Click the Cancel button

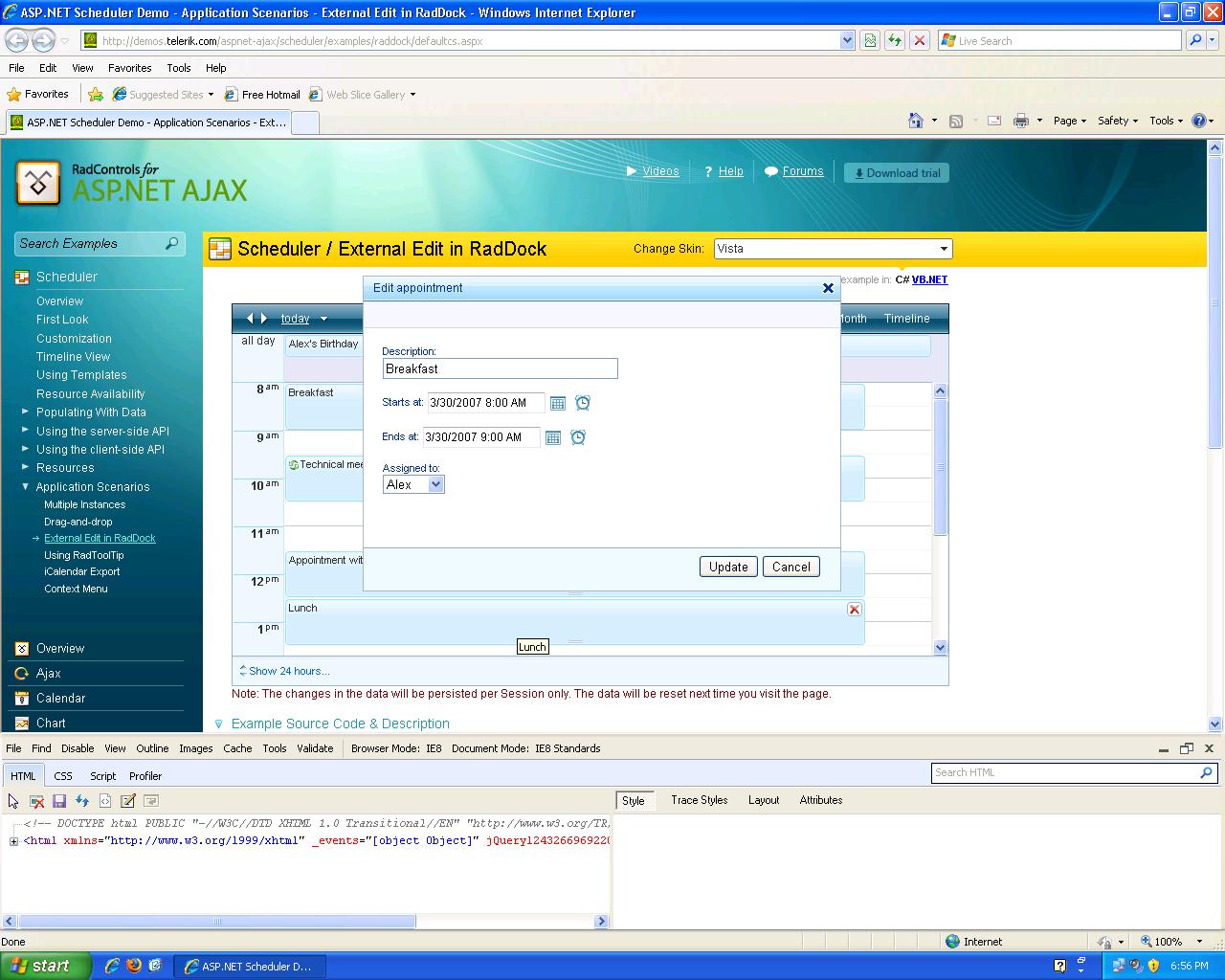pyautogui.click(x=791, y=567)
